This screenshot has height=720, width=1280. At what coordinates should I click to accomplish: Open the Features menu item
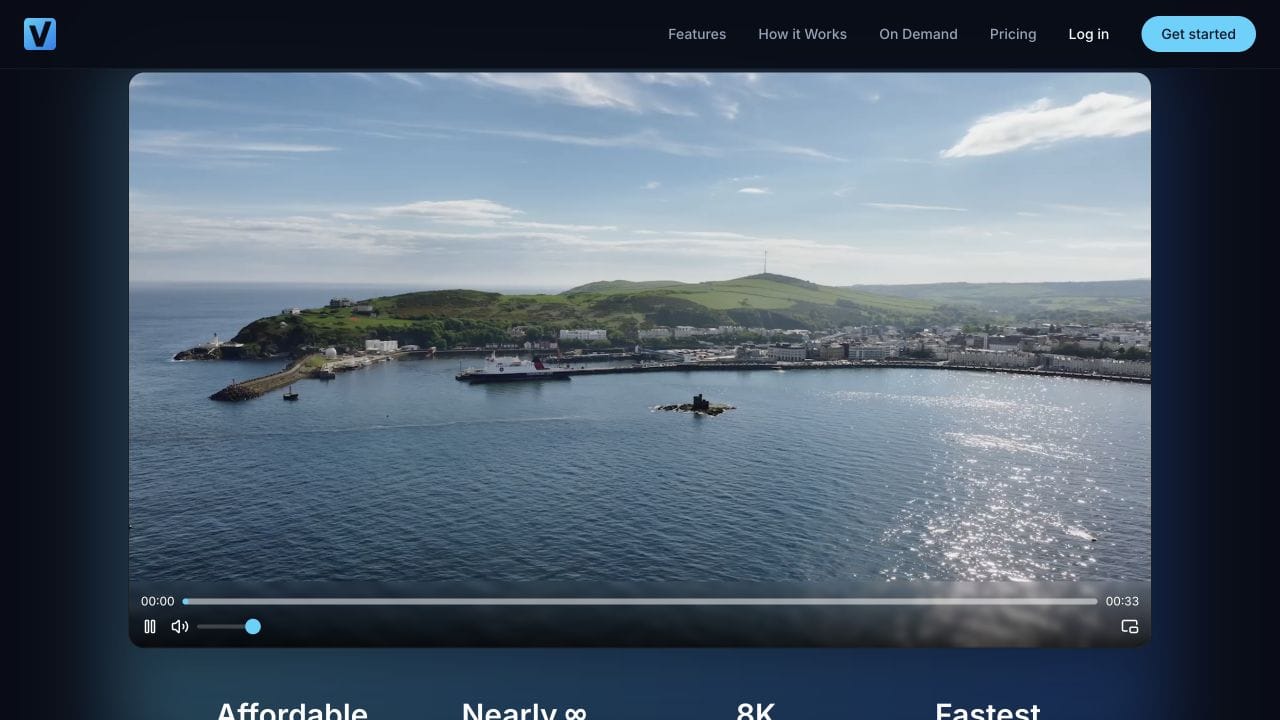(x=697, y=34)
